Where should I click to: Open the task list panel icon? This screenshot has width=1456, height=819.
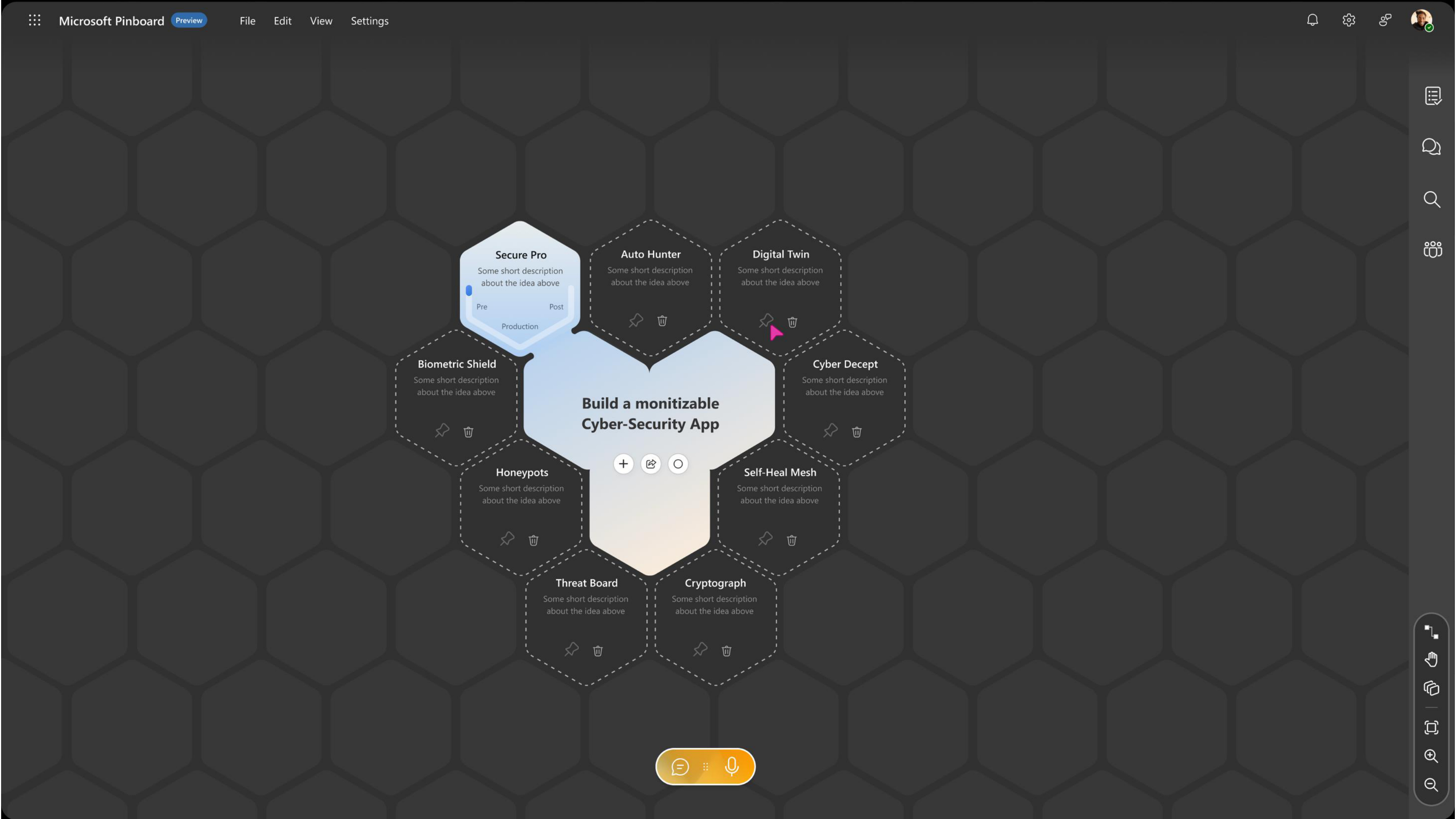click(x=1432, y=96)
